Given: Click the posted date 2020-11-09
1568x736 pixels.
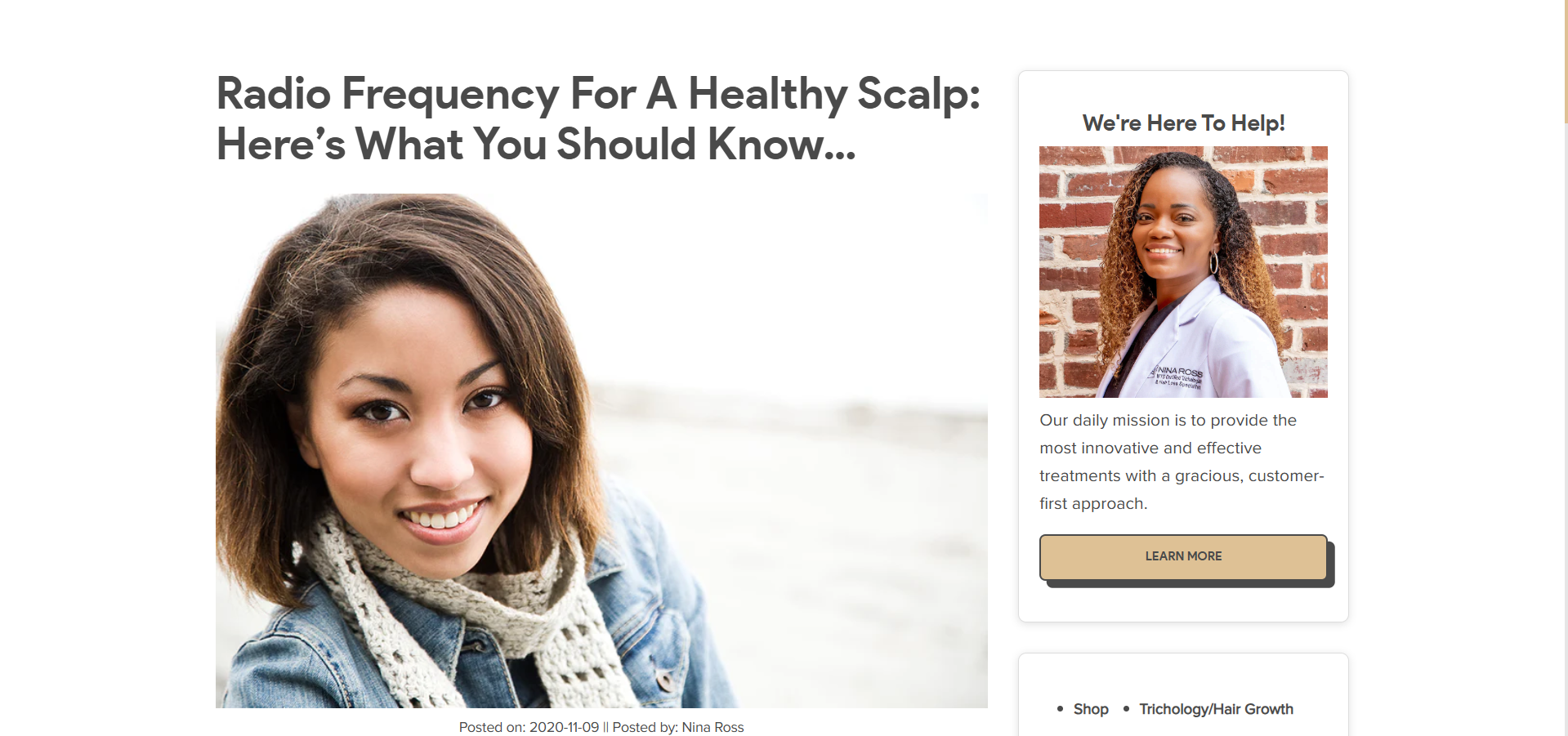Looking at the screenshot, I should [564, 727].
